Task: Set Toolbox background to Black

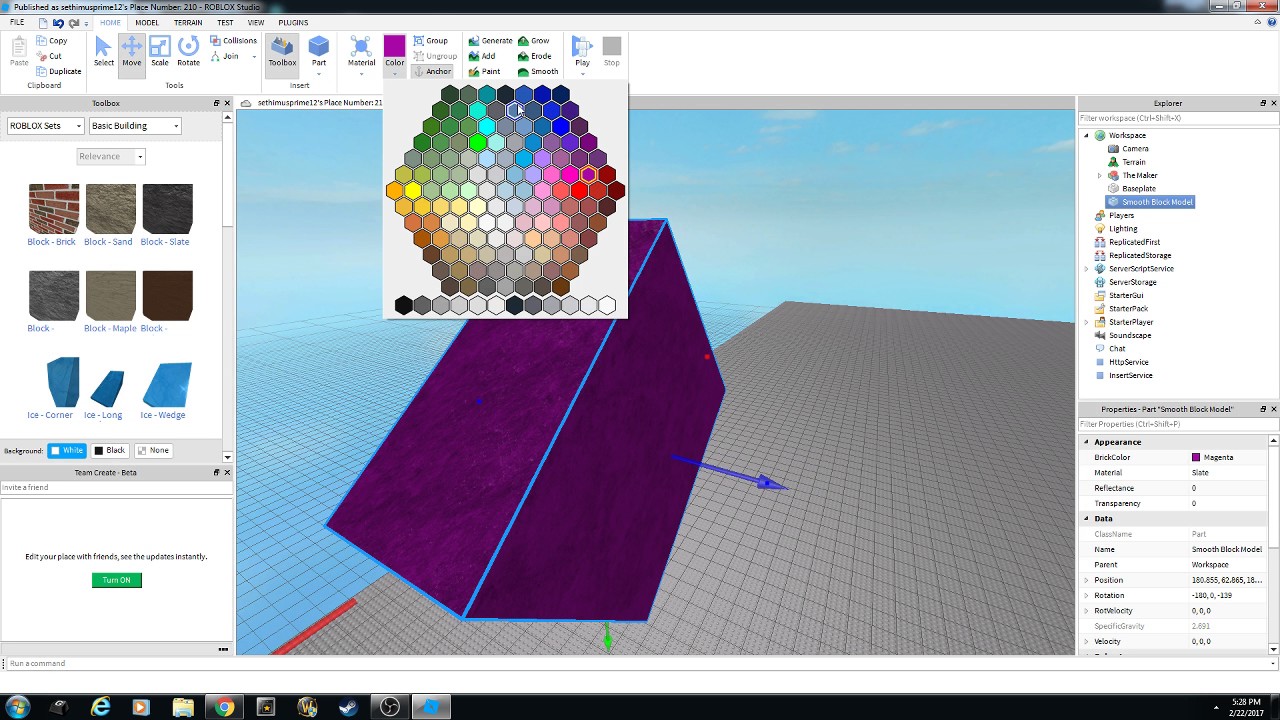Action: tap(110, 450)
